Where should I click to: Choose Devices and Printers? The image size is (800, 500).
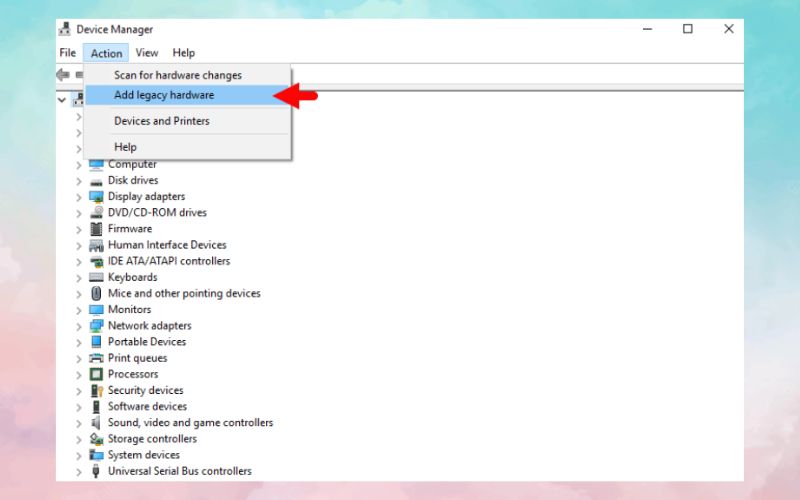tap(188, 121)
